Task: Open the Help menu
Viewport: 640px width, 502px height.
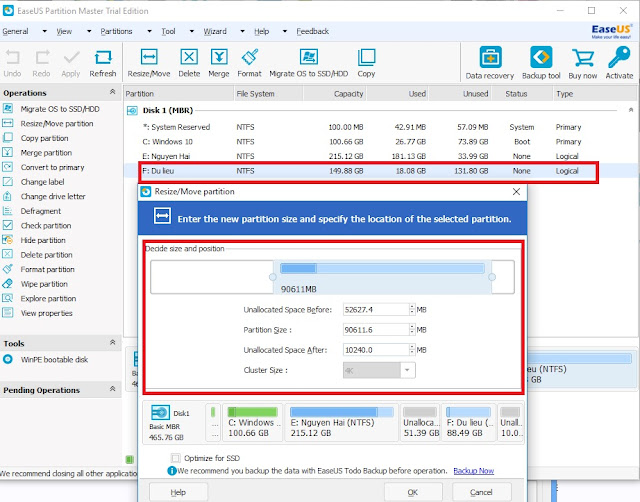Action: click(x=262, y=31)
